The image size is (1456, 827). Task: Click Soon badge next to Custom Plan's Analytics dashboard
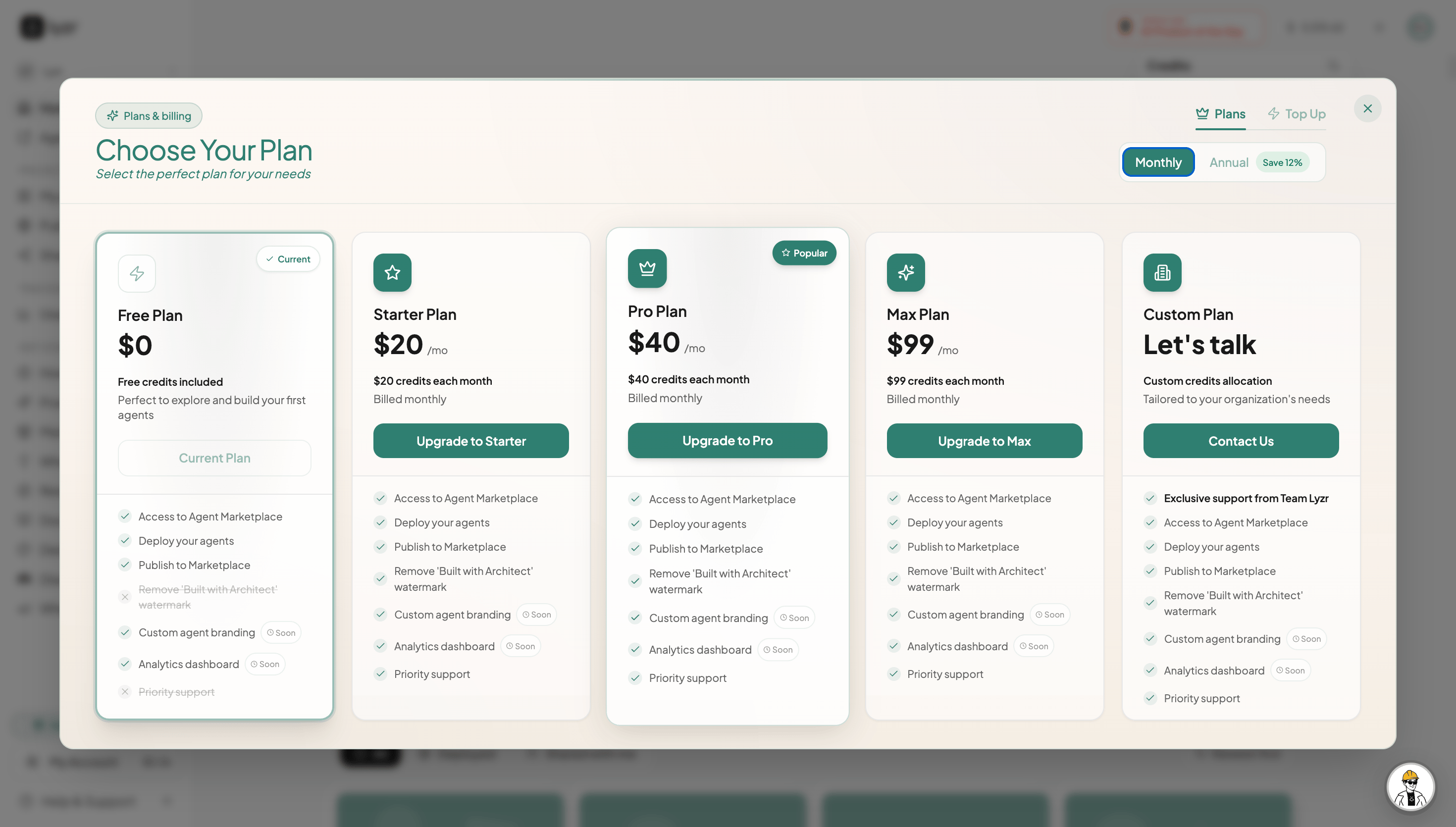pos(1291,671)
